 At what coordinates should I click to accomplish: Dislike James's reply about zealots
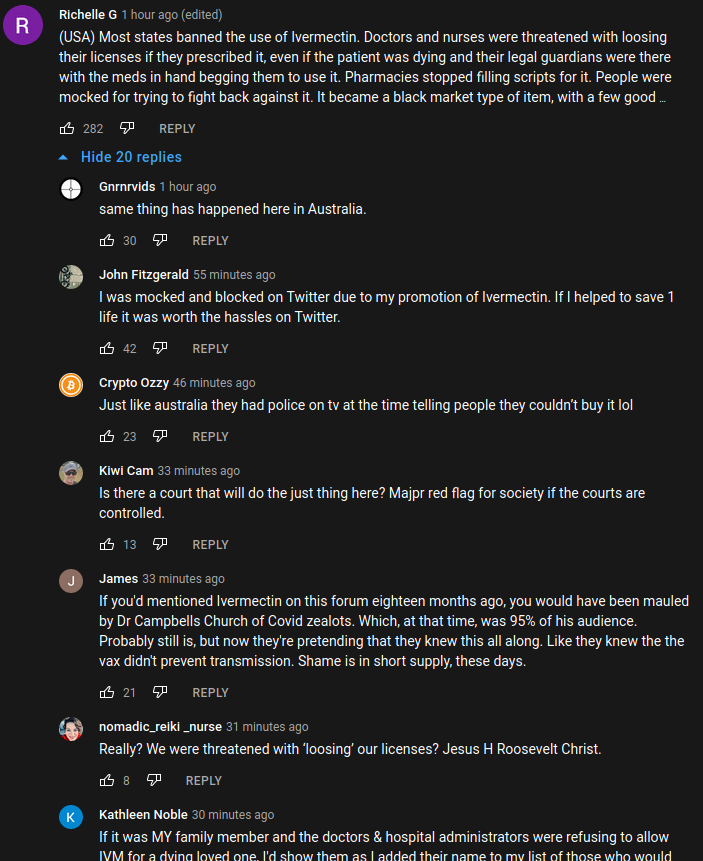pos(160,692)
